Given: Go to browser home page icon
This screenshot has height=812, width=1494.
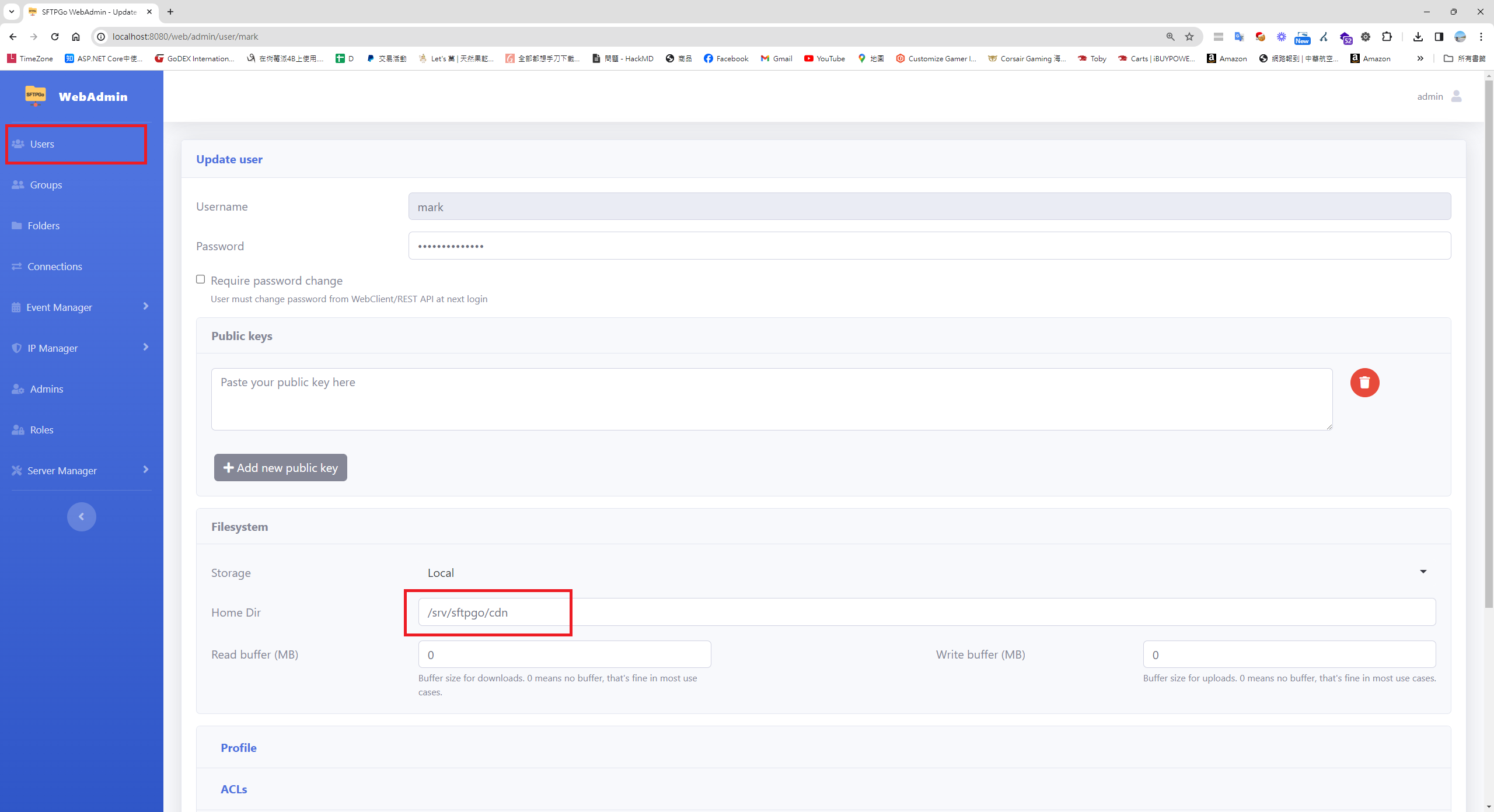Looking at the screenshot, I should tap(76, 37).
